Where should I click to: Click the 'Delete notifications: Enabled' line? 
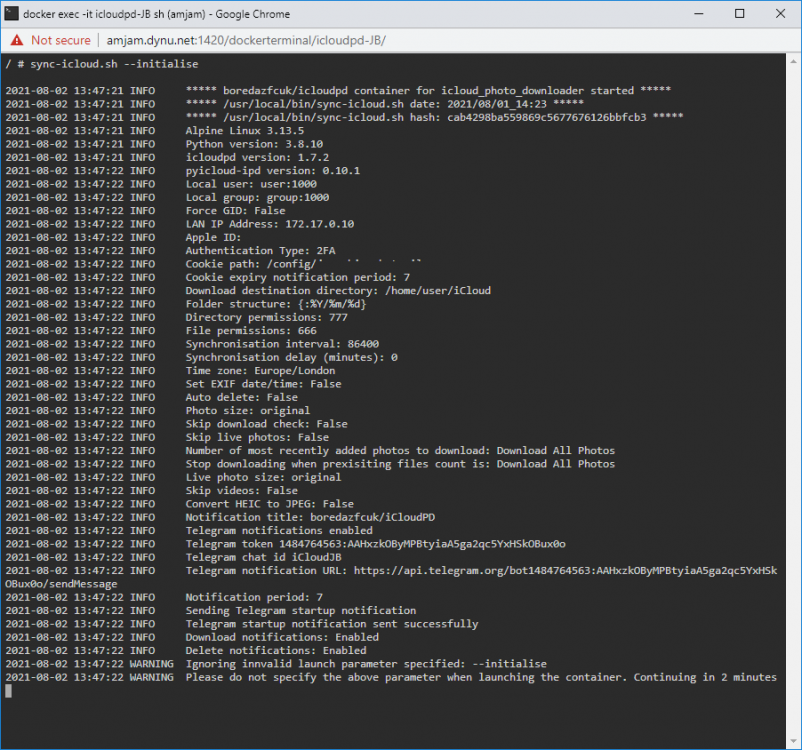pyautogui.click(x=276, y=649)
